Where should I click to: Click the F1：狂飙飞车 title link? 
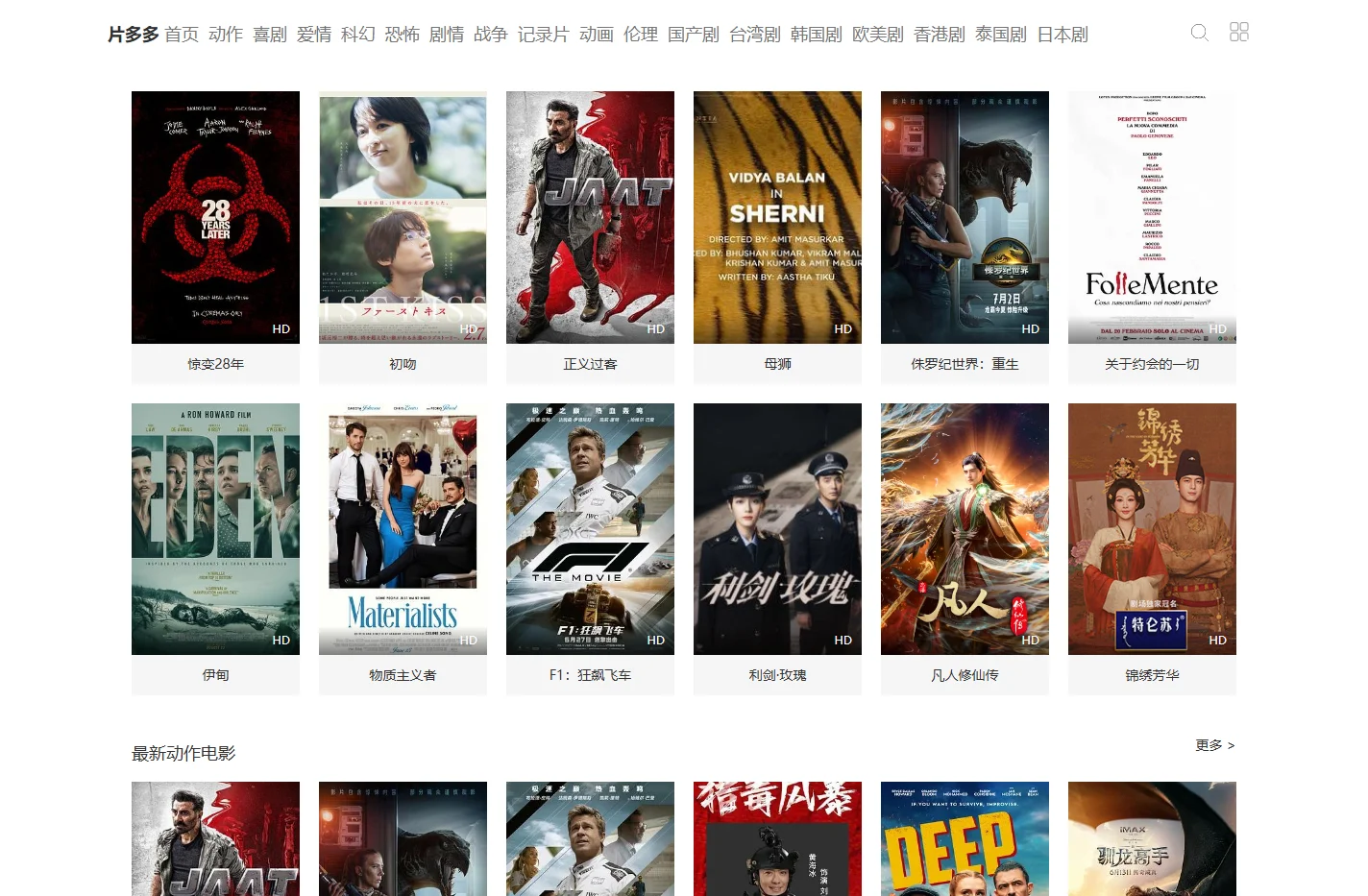pos(590,675)
